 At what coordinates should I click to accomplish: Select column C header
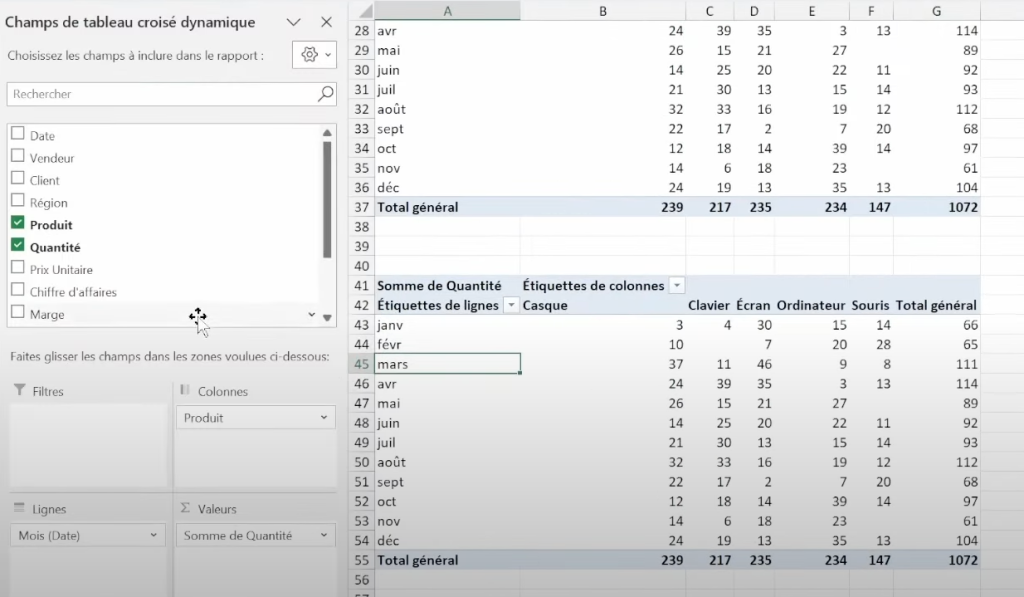(709, 11)
